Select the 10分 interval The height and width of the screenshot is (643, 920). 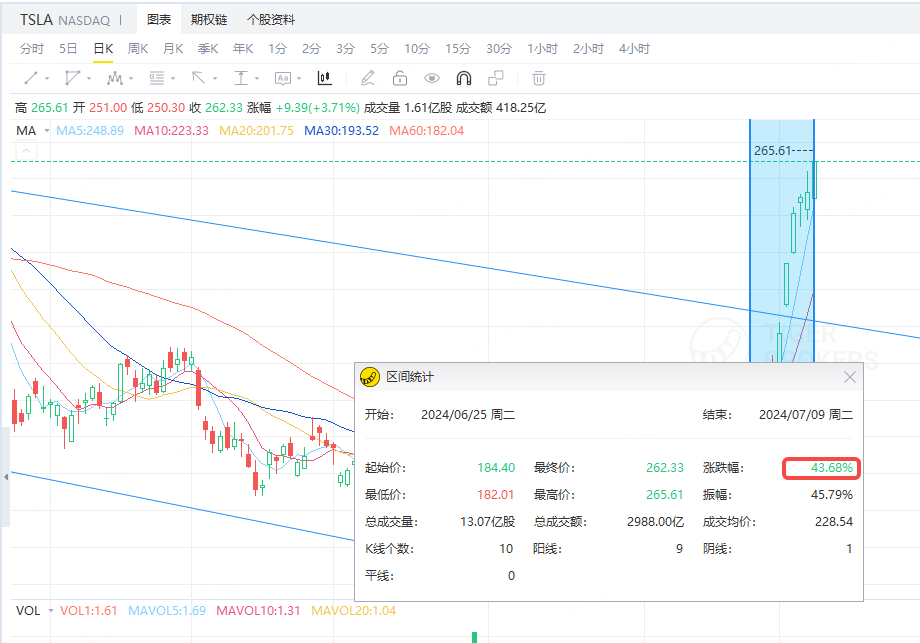tap(417, 49)
